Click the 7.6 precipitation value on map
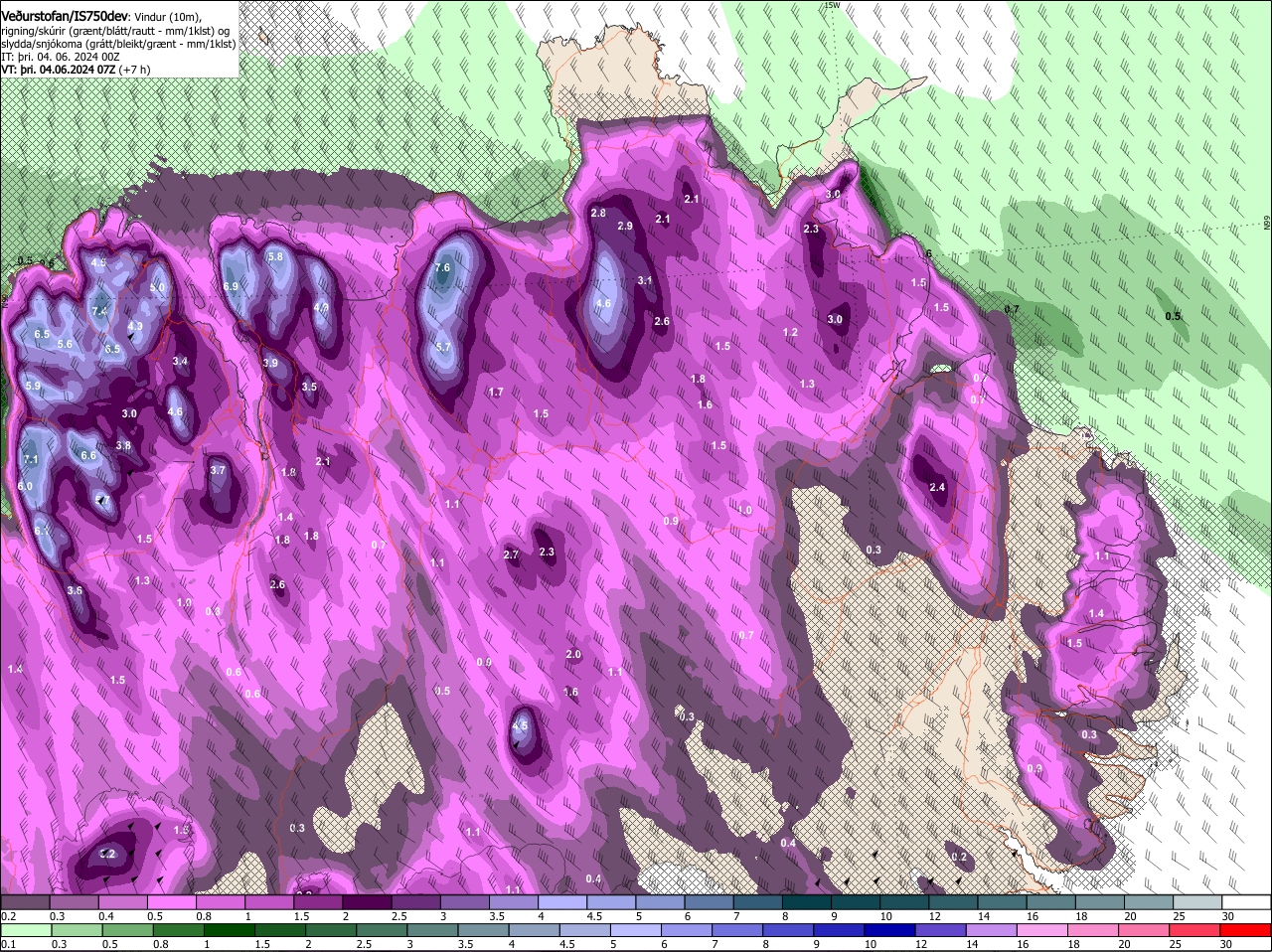 tap(443, 268)
